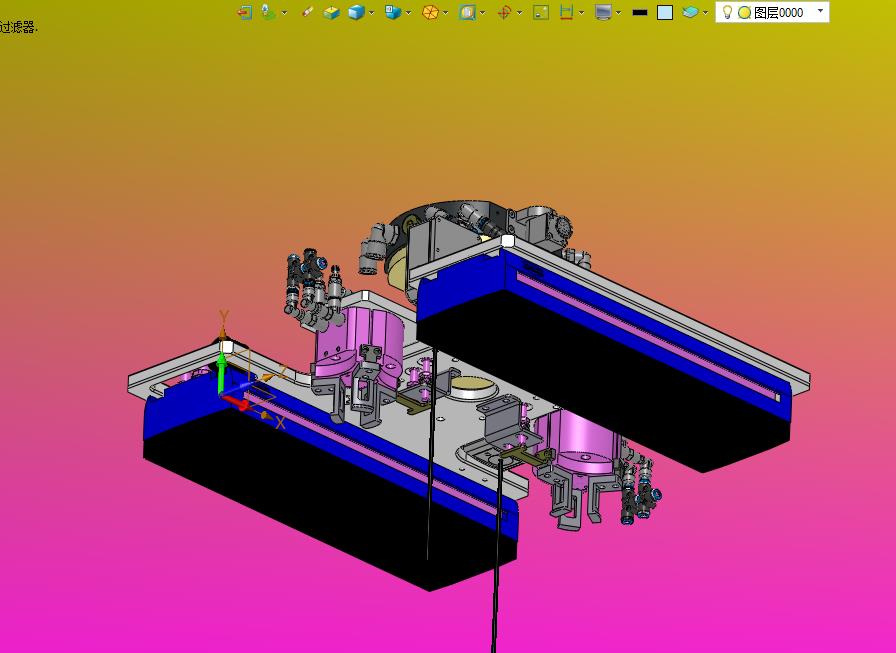
Task: Click the zoom magnifier view icon
Action: click(467, 13)
